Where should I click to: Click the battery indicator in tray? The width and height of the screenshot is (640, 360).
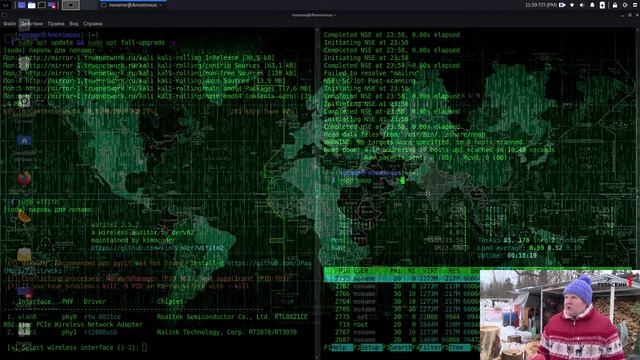(x=602, y=5)
